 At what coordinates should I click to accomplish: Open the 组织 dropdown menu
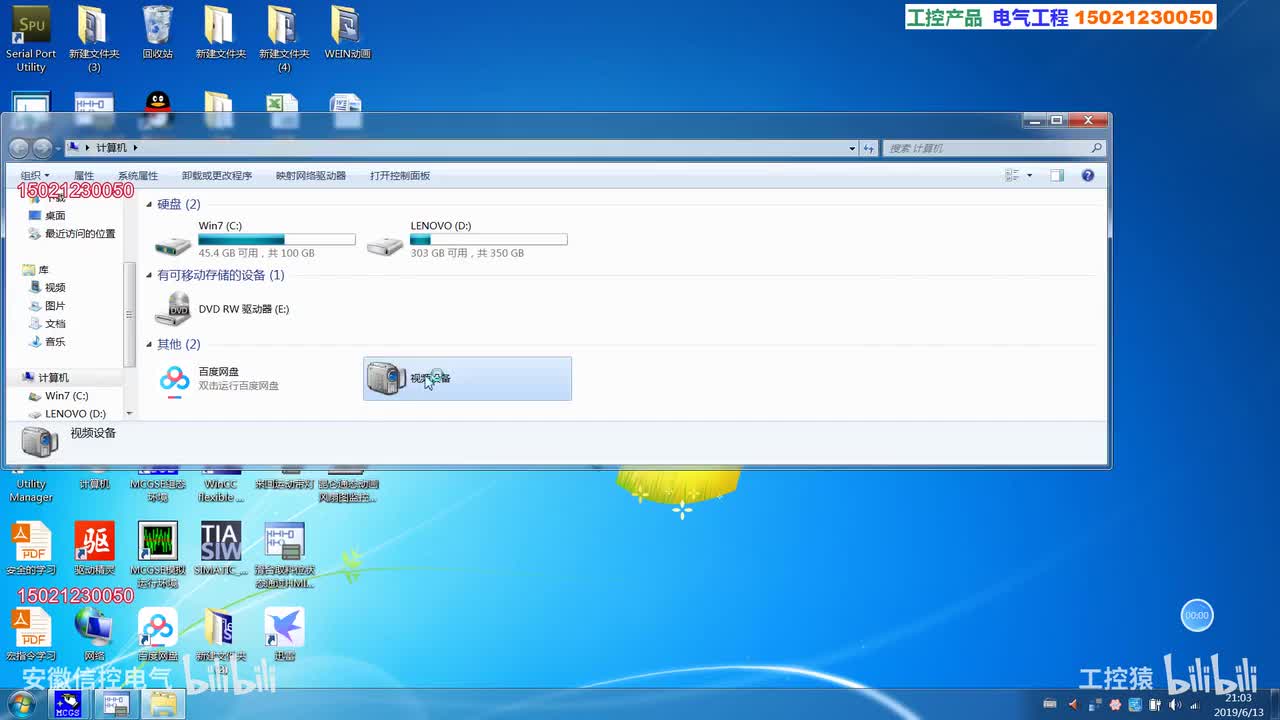click(x=34, y=176)
